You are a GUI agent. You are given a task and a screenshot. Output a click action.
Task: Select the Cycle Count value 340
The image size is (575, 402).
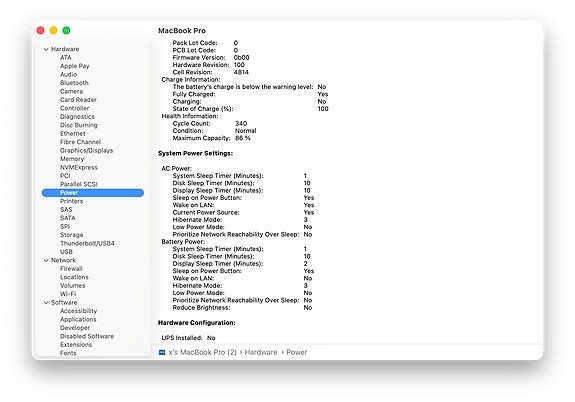click(x=241, y=123)
